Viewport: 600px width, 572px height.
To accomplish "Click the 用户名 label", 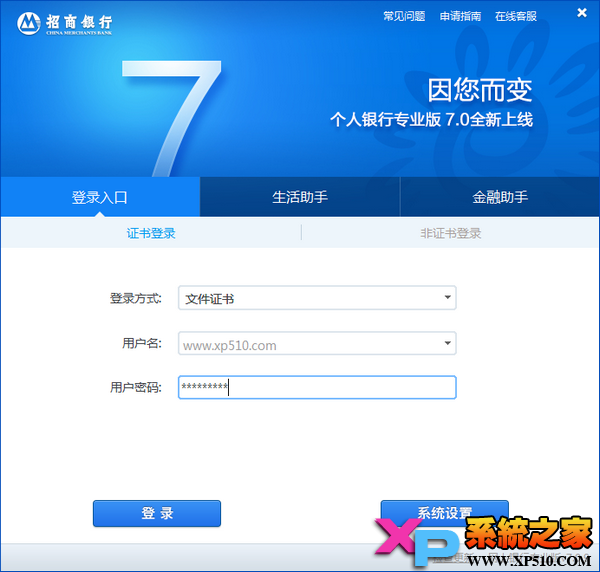I will [142, 343].
